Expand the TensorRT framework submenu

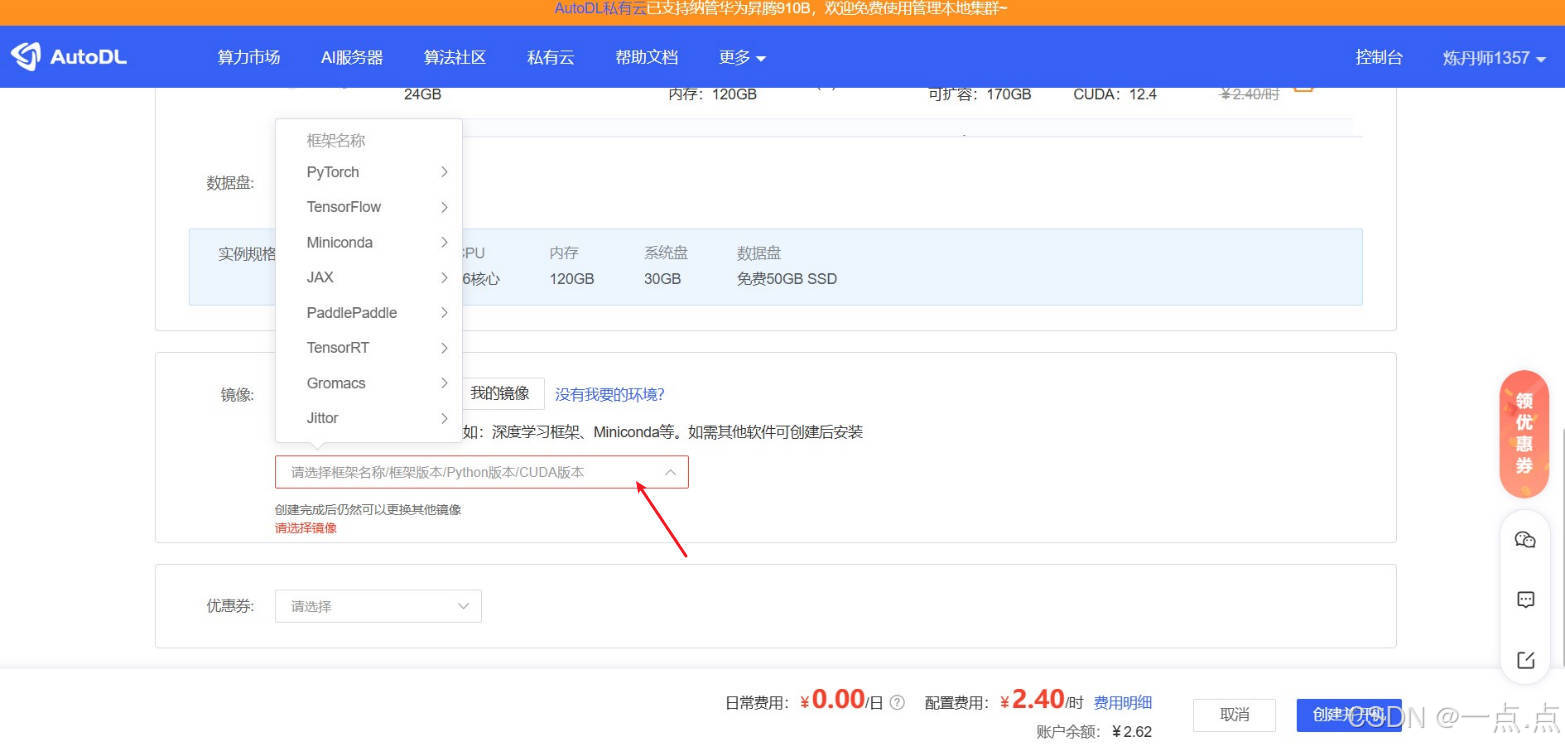369,348
